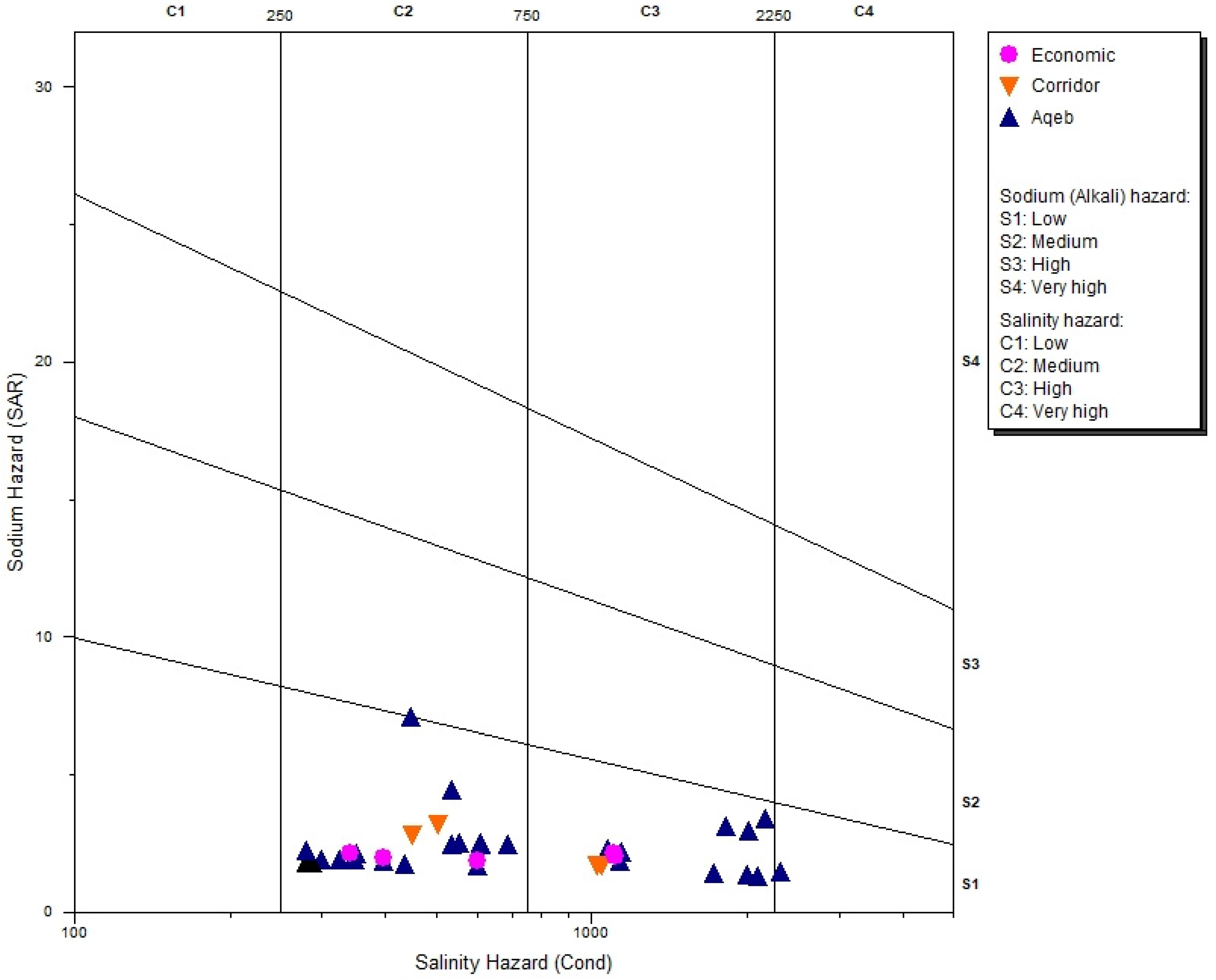Click the magenta Economic legend marker
The height and width of the screenshot is (980, 1216).
pos(1008,54)
